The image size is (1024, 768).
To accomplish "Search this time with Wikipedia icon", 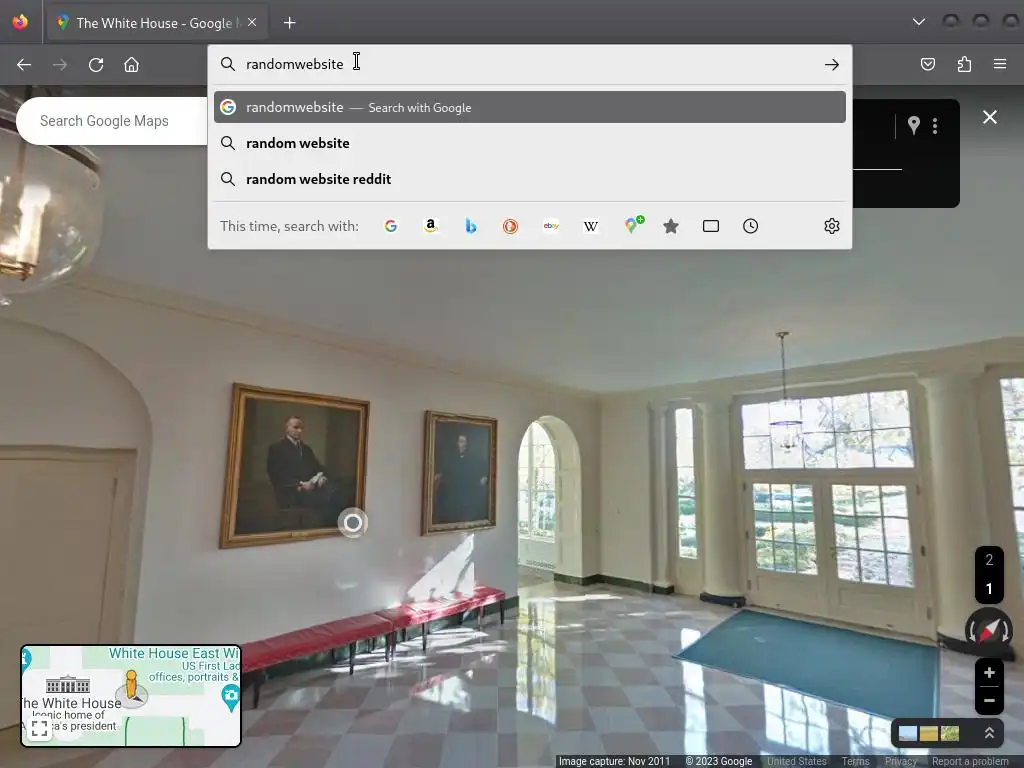I will 591,226.
